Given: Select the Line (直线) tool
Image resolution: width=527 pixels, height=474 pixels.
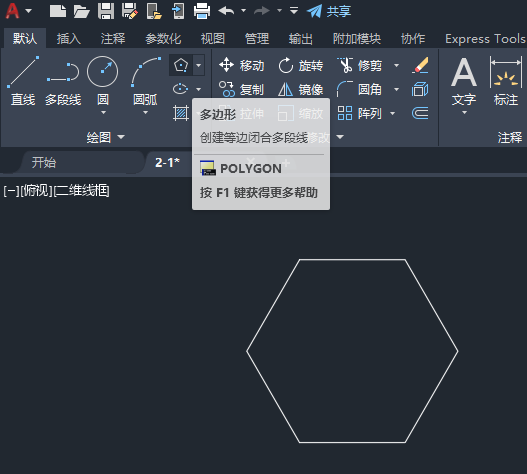Looking at the screenshot, I should point(23,81).
